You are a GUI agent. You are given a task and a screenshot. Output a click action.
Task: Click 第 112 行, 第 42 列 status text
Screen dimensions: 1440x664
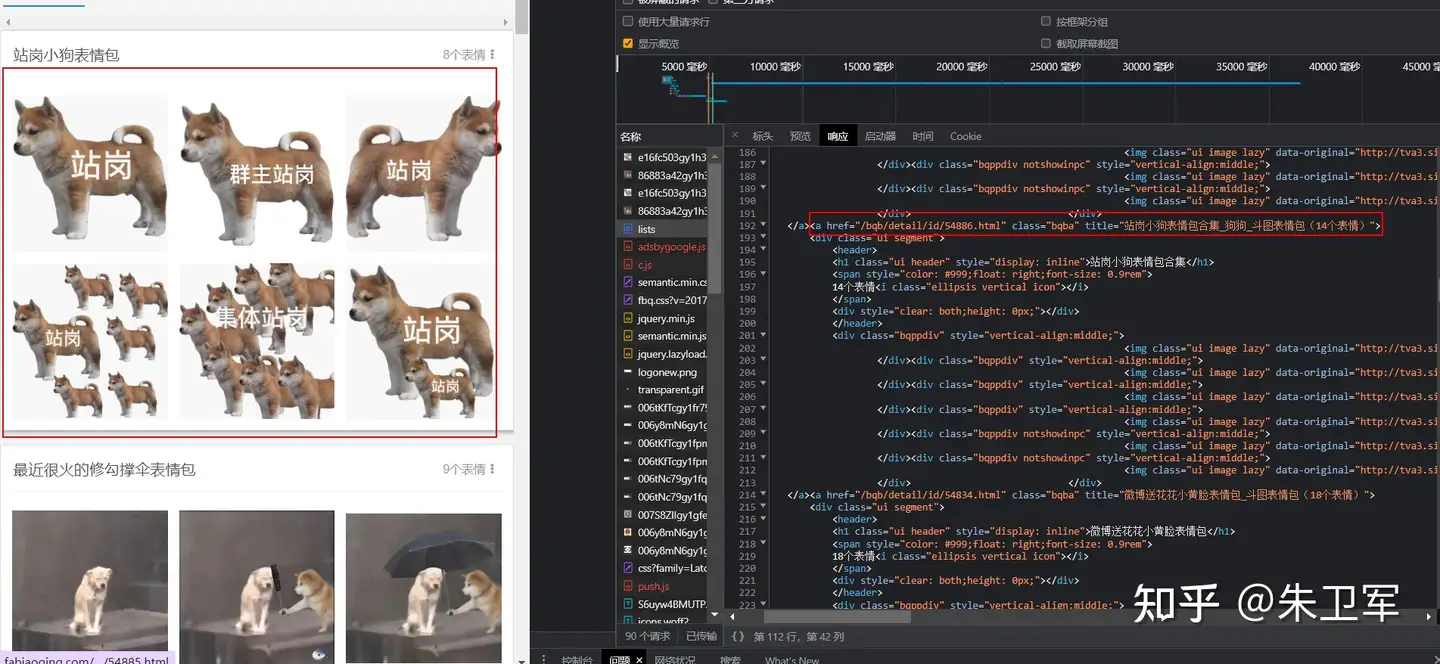(798, 636)
